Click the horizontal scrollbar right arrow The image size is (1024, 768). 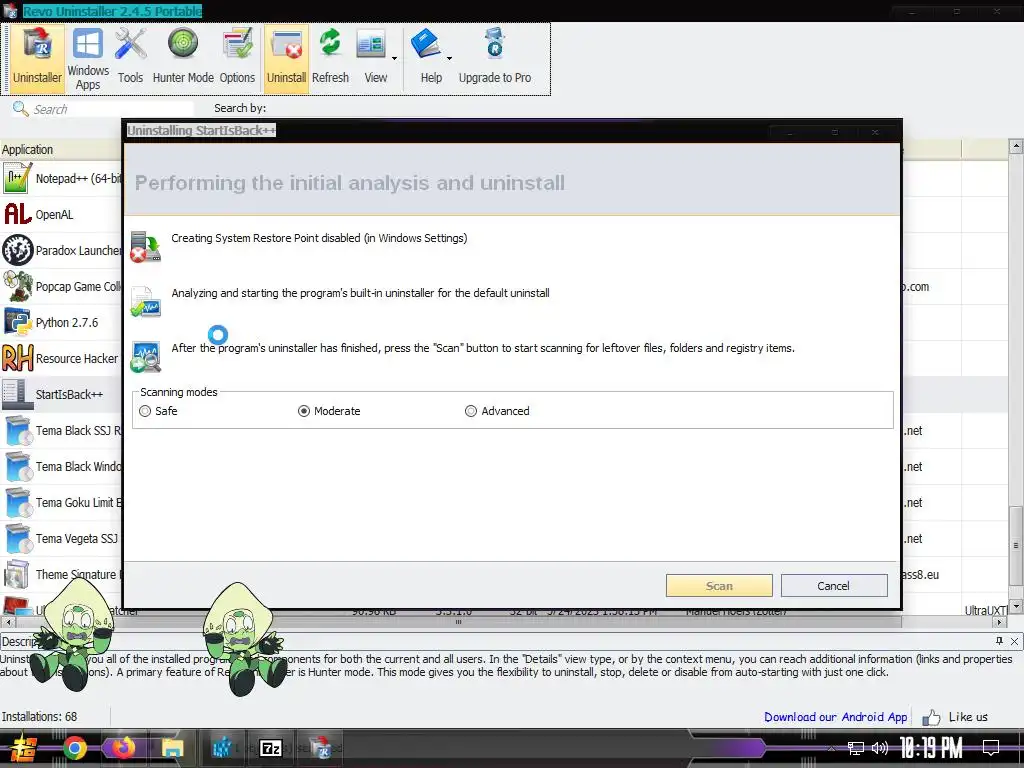pos(1000,623)
